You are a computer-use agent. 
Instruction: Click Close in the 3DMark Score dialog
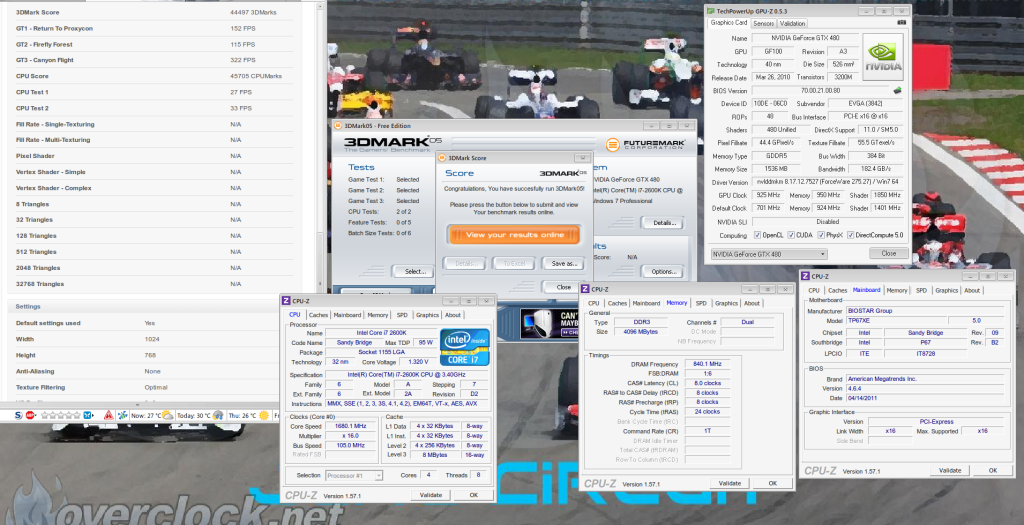click(564, 287)
